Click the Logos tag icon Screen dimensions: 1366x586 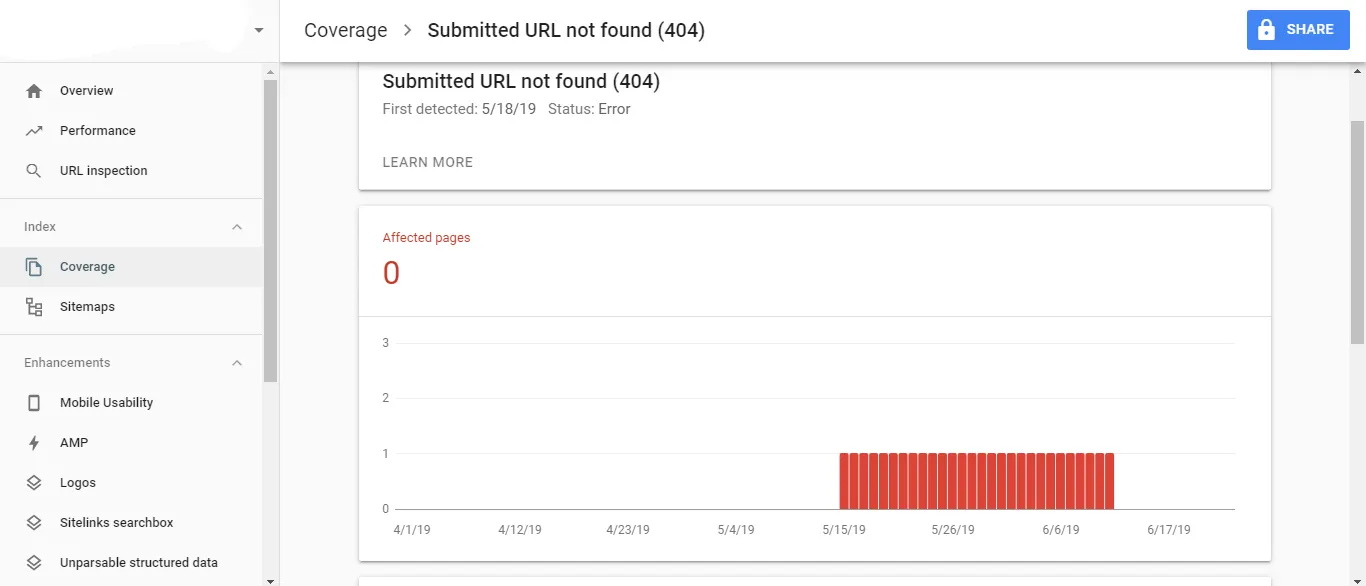(x=33, y=482)
